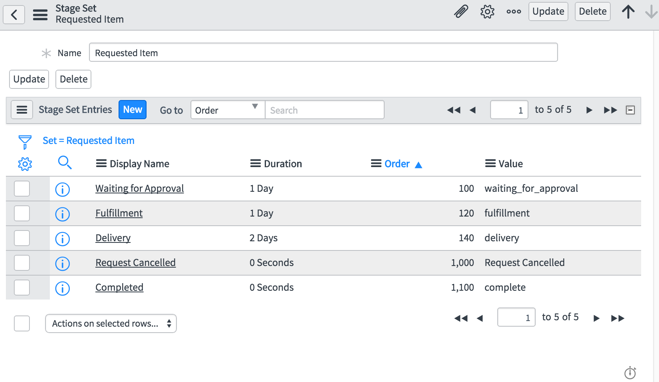Preview Completed record info icon
This screenshot has width=659, height=382.
[62, 289]
